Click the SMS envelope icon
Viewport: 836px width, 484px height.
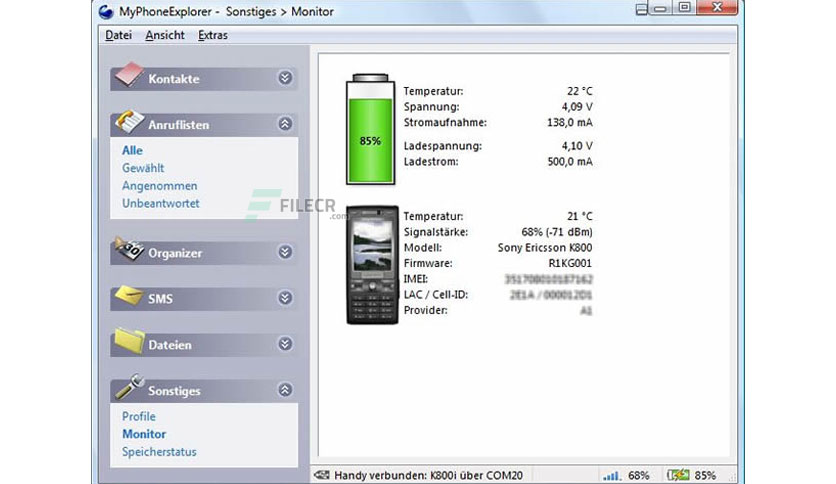tap(129, 295)
